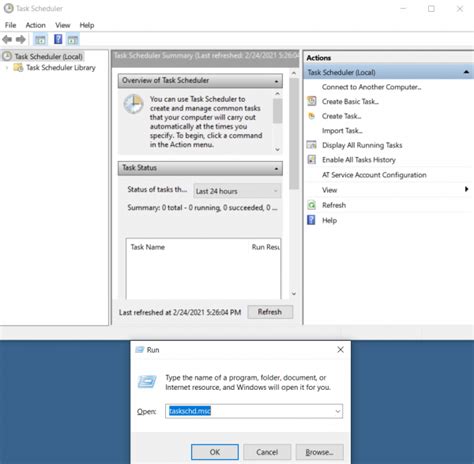This screenshot has width=474, height=464.
Task: Click the Enable All Tasks History icon
Action: (x=312, y=160)
